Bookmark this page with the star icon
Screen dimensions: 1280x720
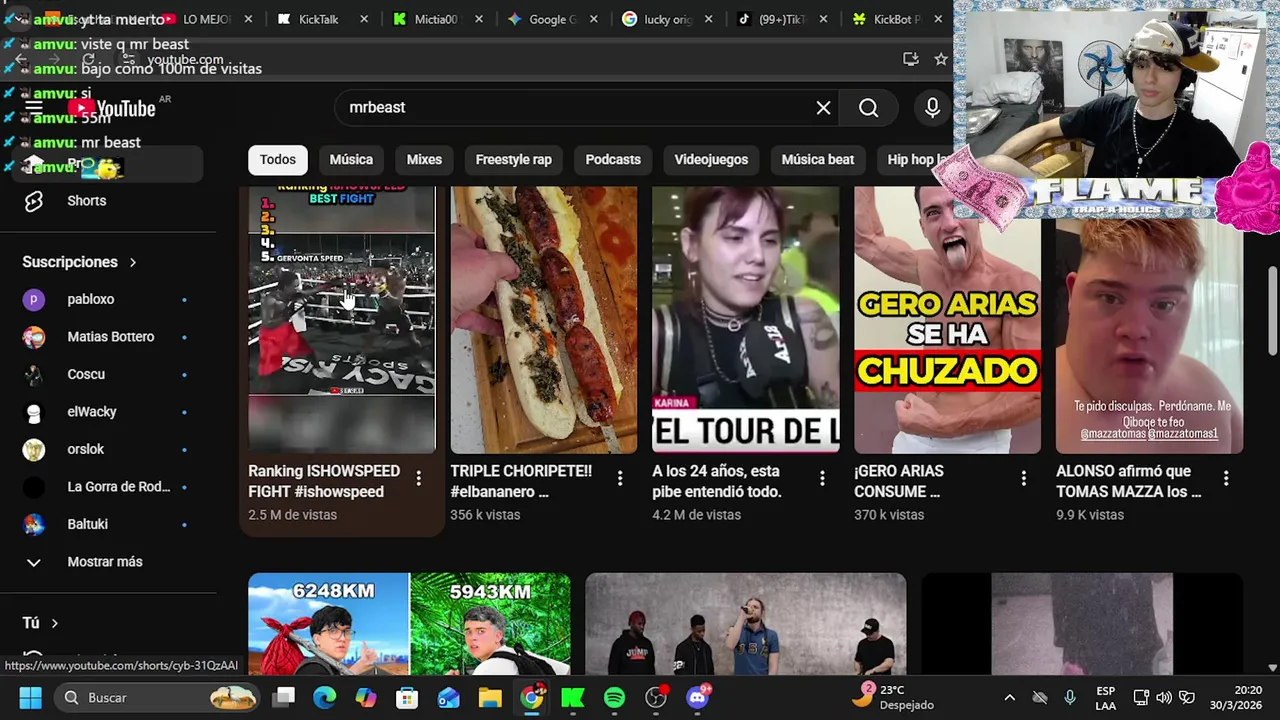pos(940,60)
